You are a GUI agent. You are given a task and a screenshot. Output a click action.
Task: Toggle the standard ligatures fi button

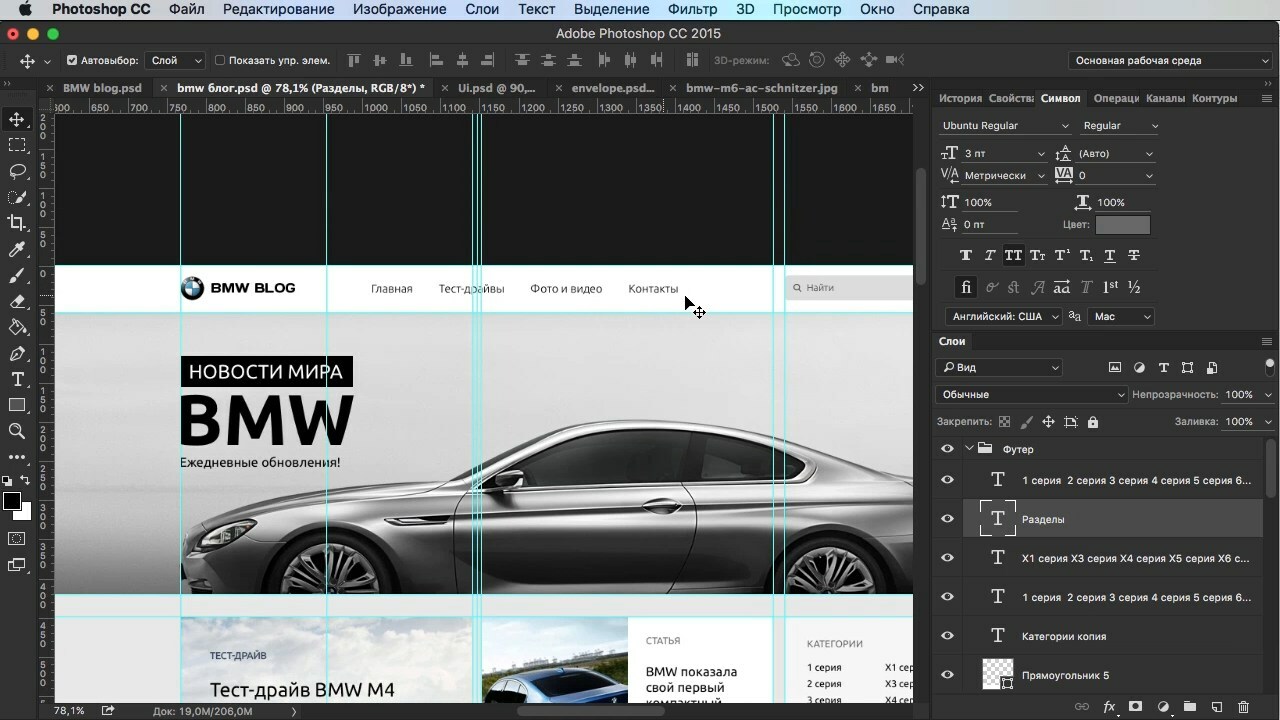(966, 287)
